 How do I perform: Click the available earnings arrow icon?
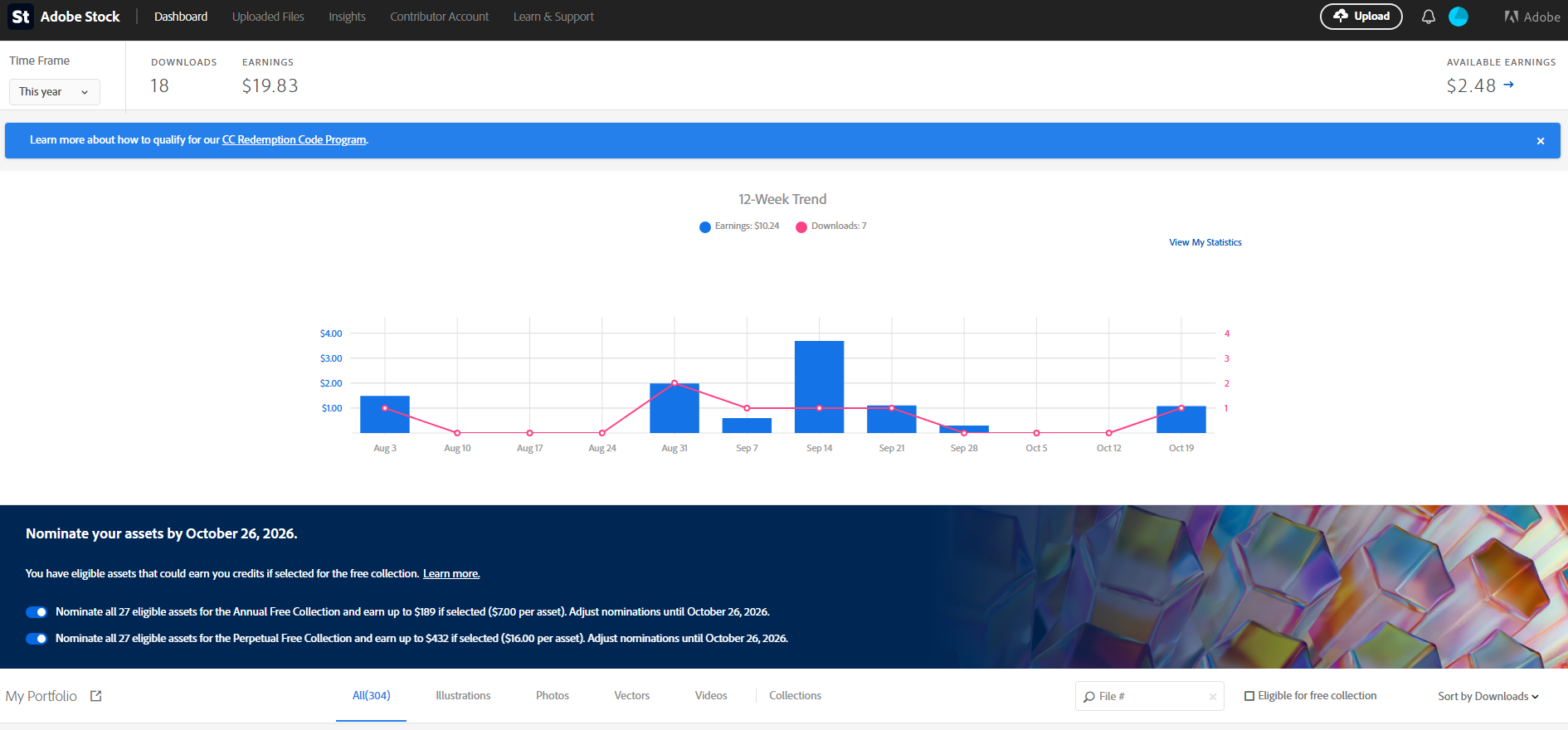point(1508,85)
